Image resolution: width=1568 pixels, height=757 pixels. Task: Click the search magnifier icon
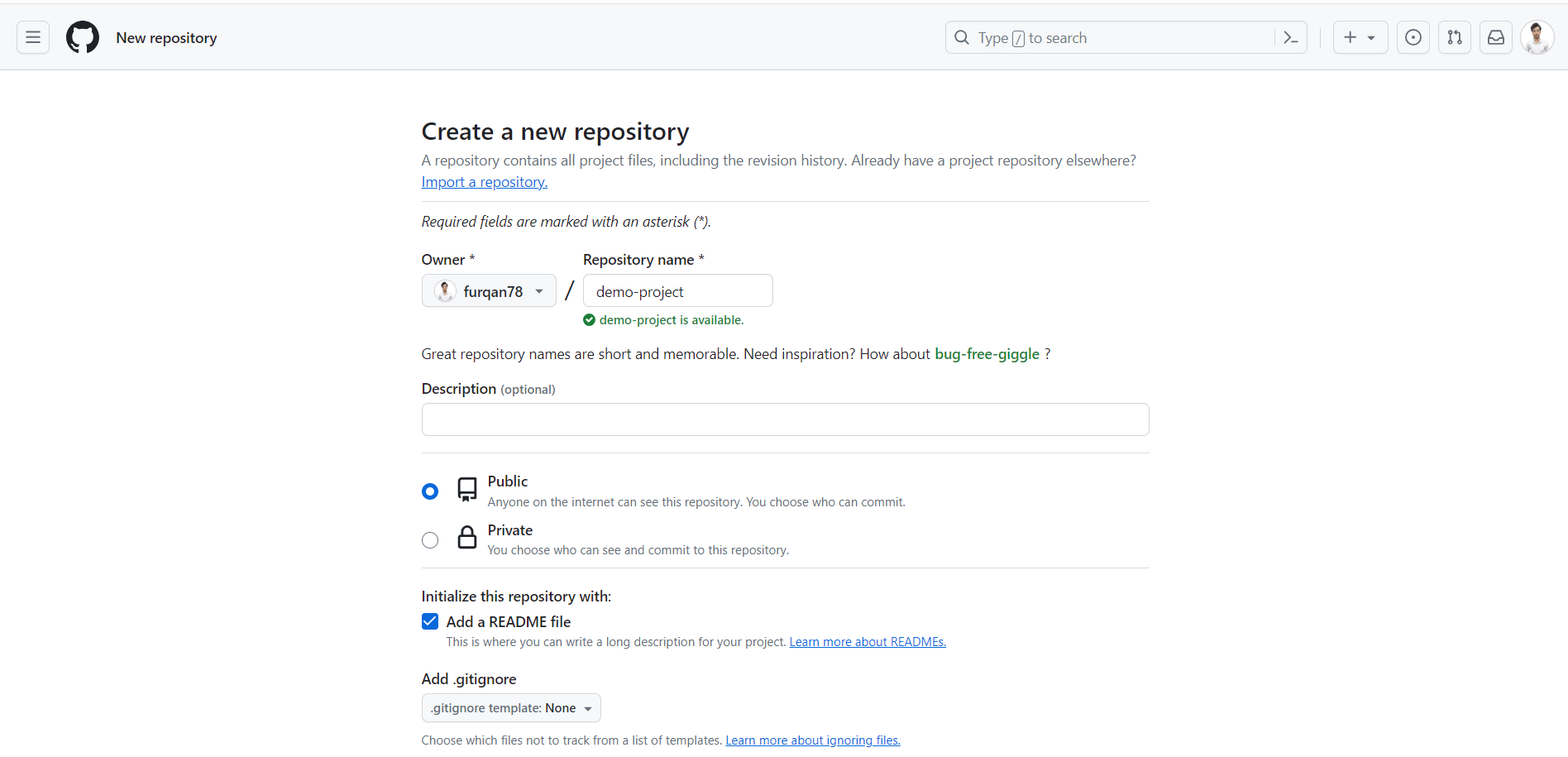962,37
